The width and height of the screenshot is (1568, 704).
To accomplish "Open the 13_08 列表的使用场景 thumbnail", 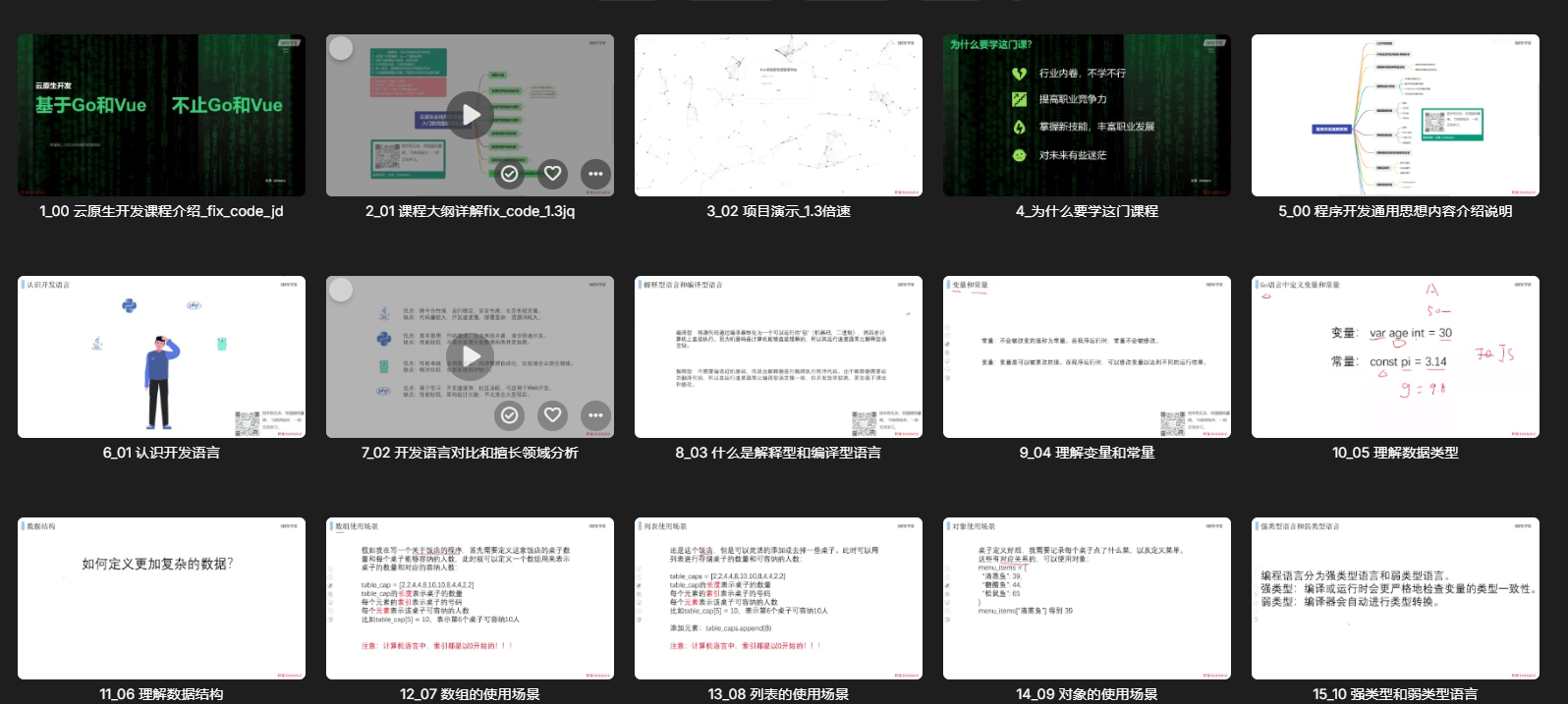I will click(x=778, y=599).
